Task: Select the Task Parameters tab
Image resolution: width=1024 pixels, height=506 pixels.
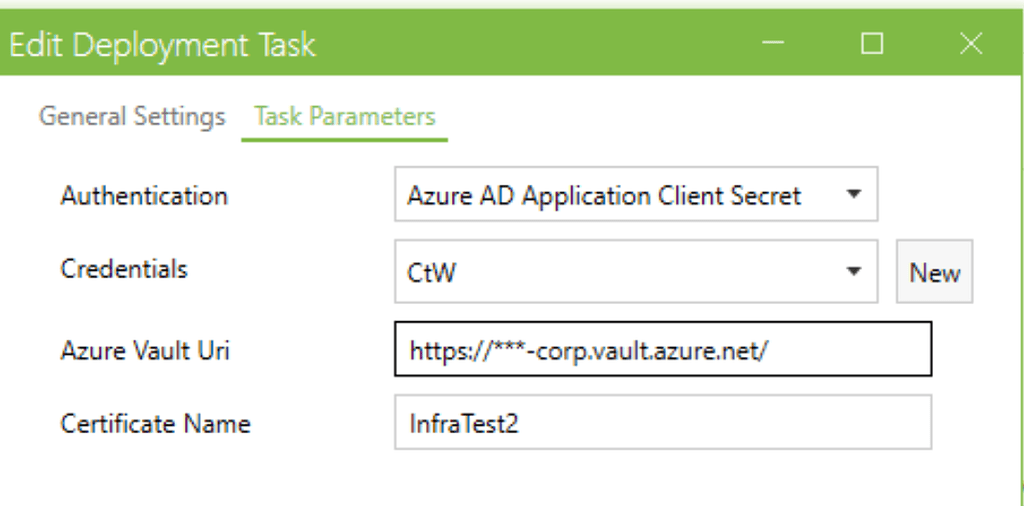Action: click(345, 117)
